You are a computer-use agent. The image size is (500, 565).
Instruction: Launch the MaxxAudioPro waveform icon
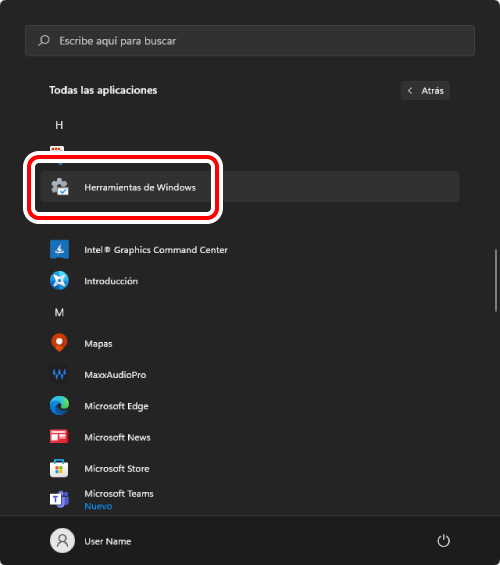[x=59, y=374]
